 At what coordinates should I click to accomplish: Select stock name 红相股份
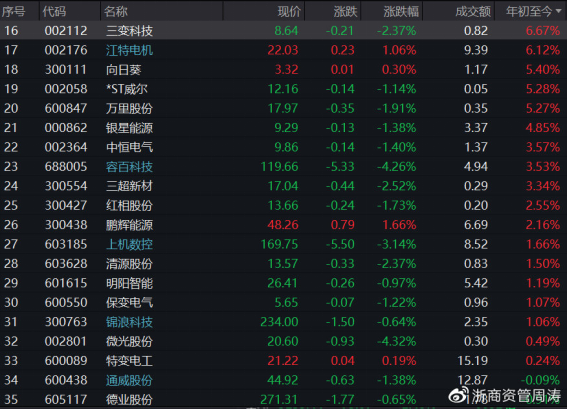point(129,205)
